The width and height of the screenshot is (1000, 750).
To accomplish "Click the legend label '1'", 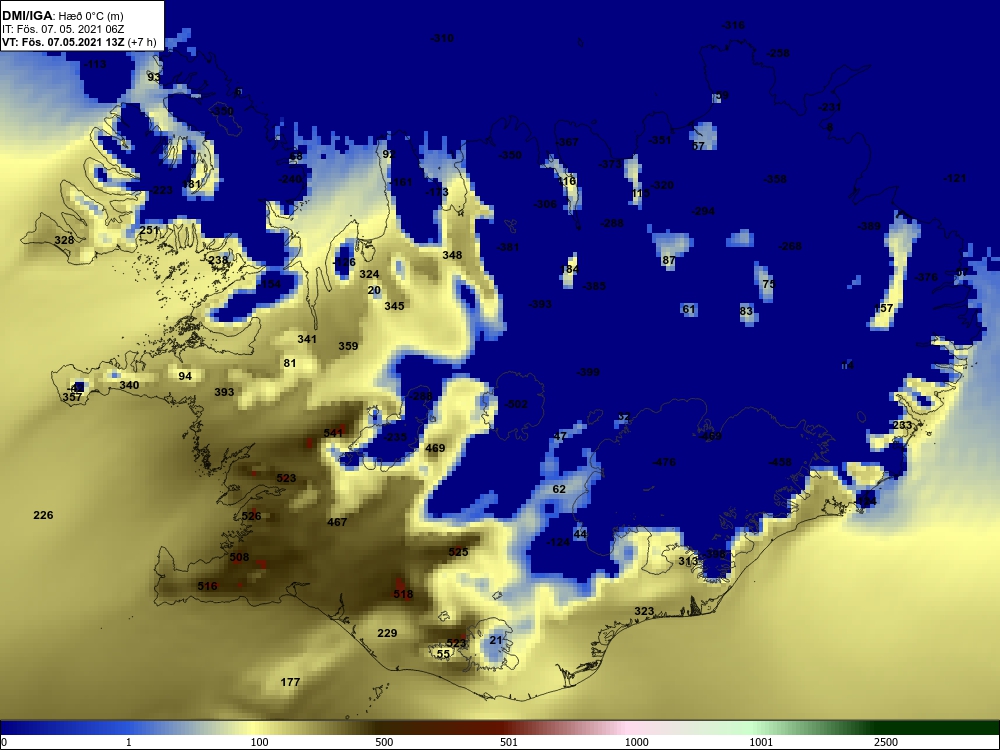I will tap(129, 742).
